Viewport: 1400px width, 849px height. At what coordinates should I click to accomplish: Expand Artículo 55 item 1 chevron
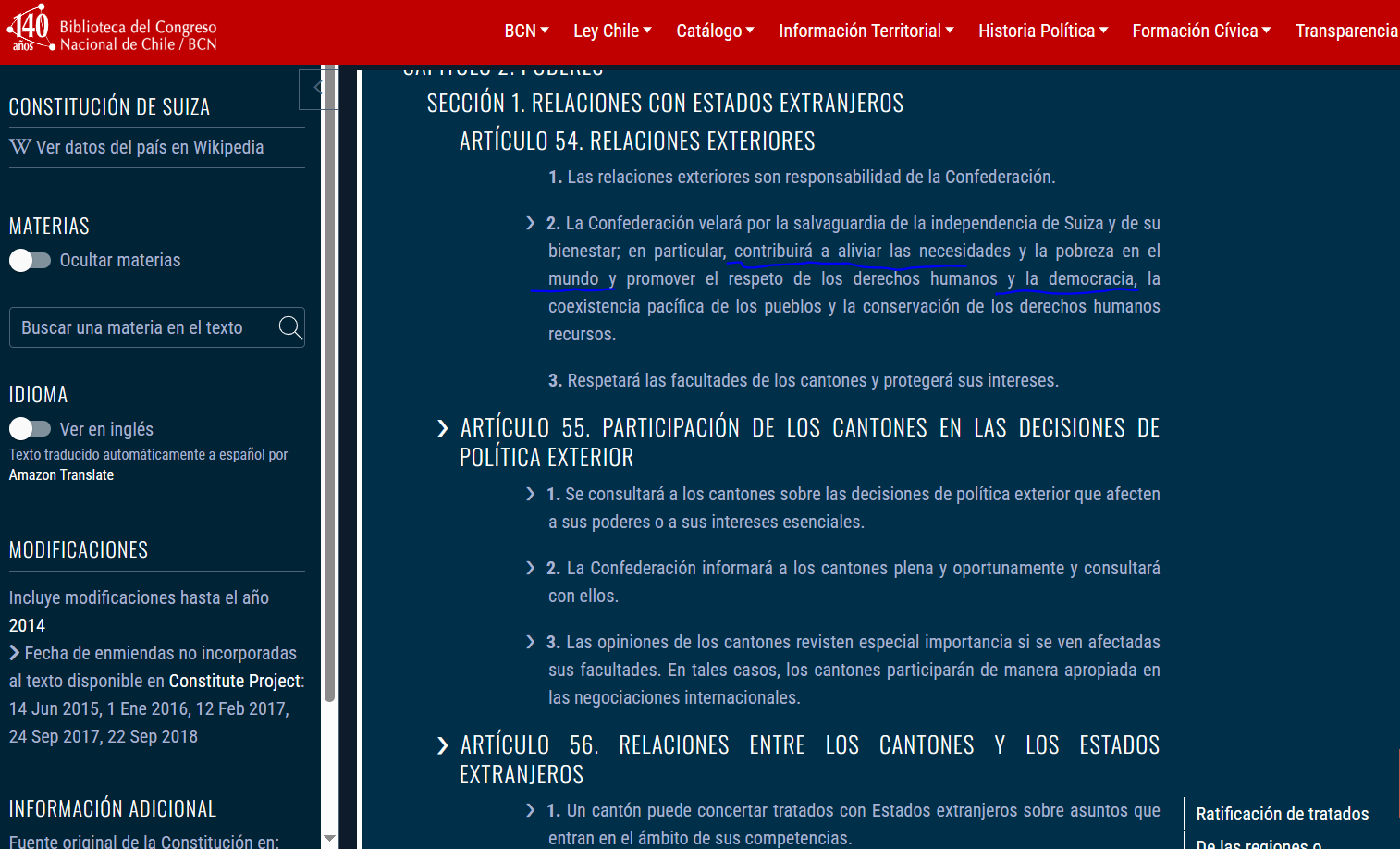coord(530,494)
